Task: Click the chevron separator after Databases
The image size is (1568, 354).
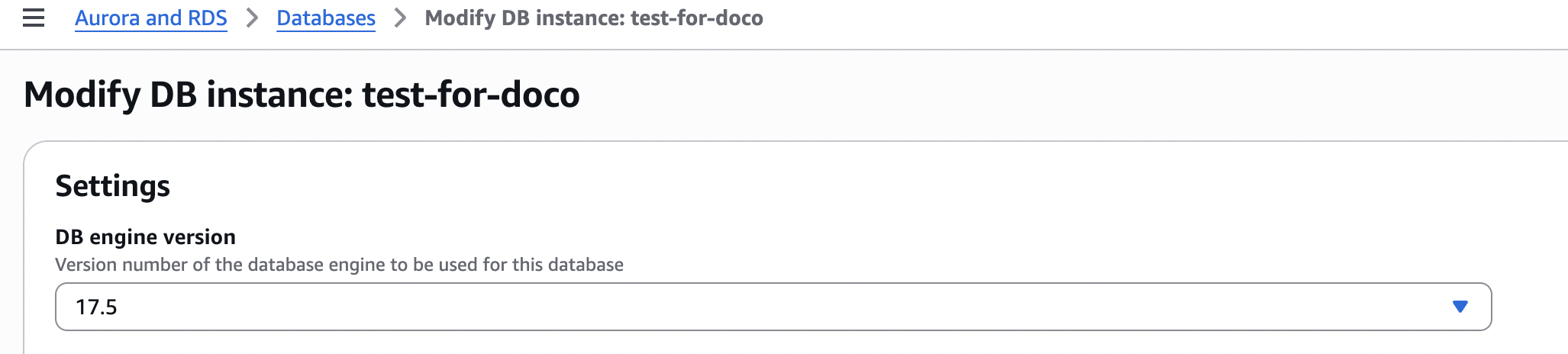Action: click(x=400, y=18)
